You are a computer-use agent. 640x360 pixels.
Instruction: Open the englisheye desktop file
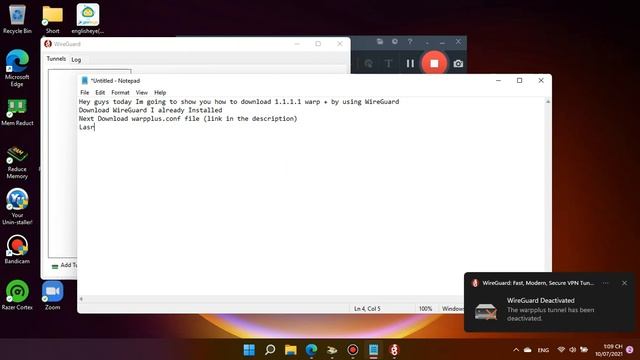pyautogui.click(x=88, y=19)
